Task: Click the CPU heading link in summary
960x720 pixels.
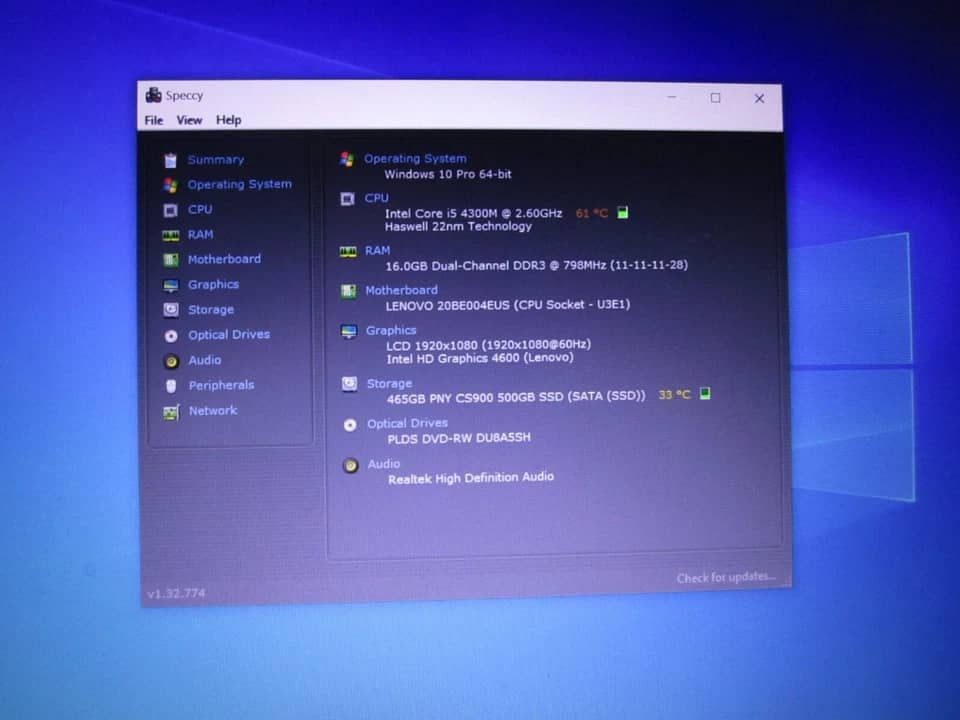Action: coord(376,198)
